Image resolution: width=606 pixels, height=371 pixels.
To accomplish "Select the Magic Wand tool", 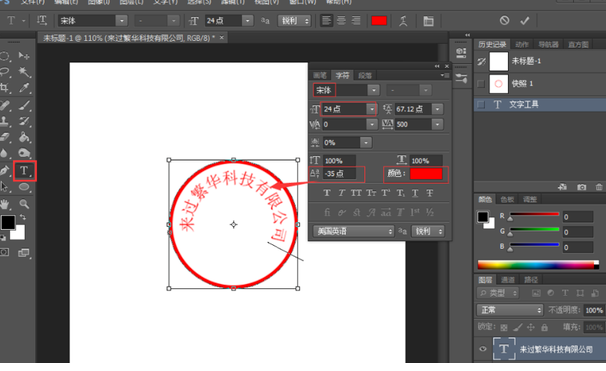I will click(x=24, y=72).
